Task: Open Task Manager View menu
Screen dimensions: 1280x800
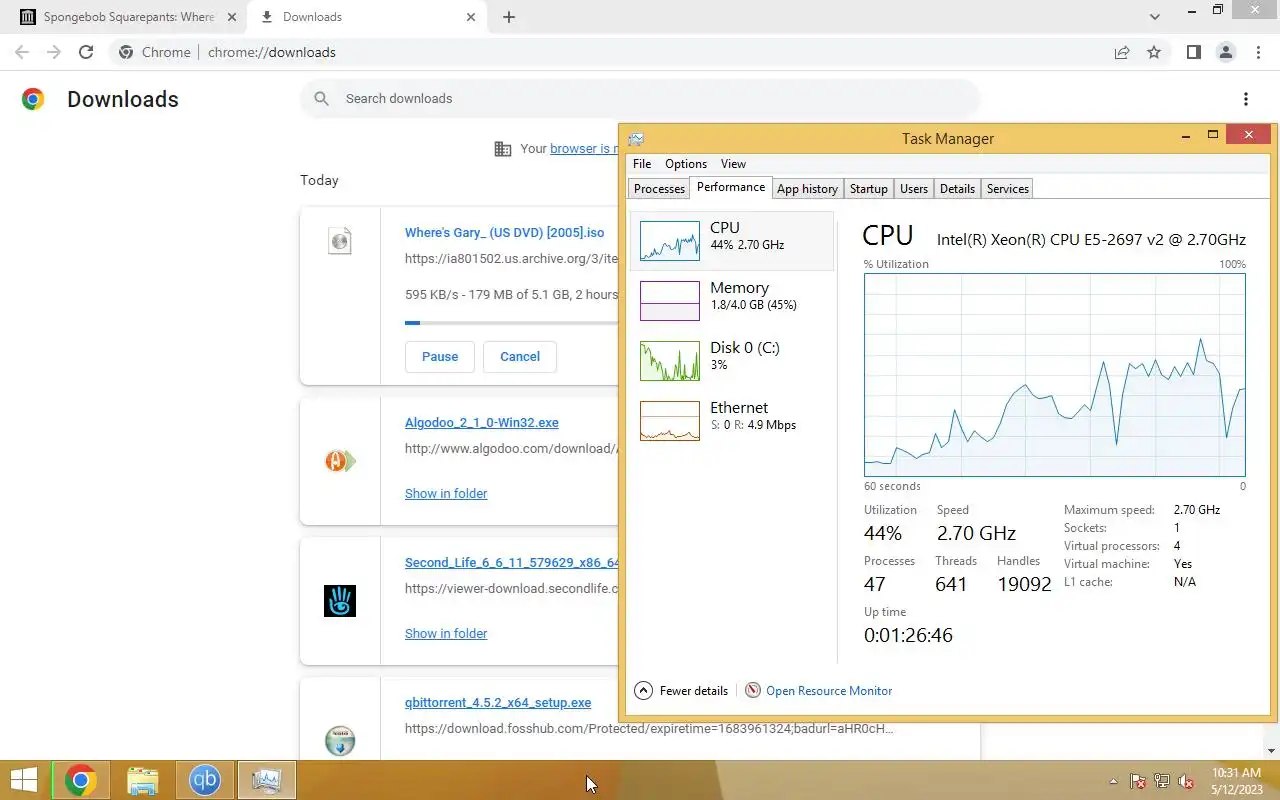Action: coord(733,164)
